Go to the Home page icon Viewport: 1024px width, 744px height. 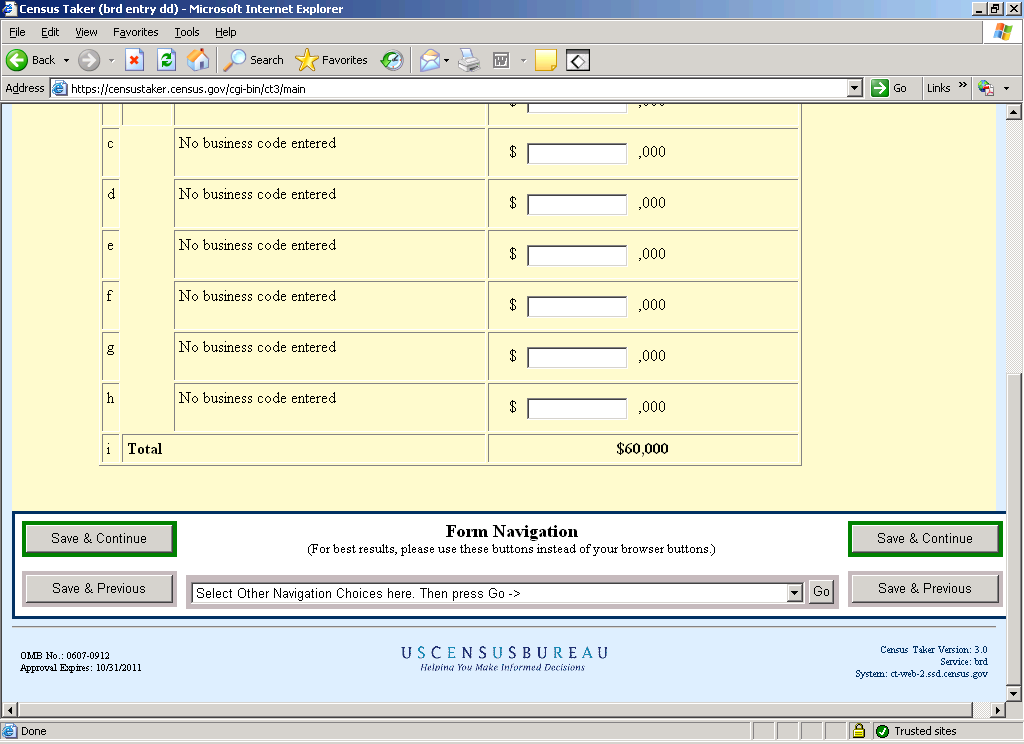pyautogui.click(x=198, y=60)
